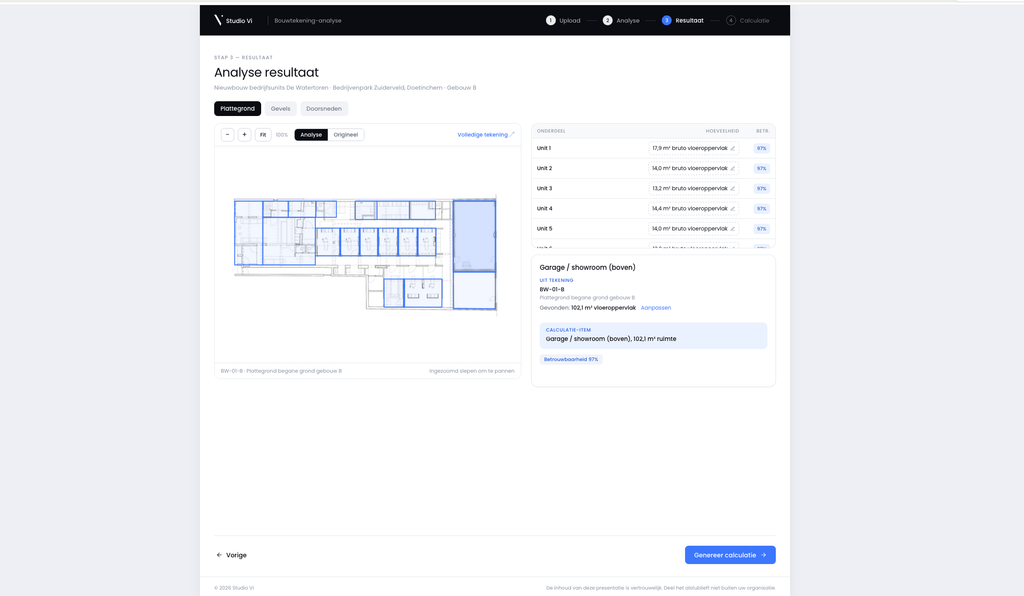Open the Gevels tab

click(281, 108)
